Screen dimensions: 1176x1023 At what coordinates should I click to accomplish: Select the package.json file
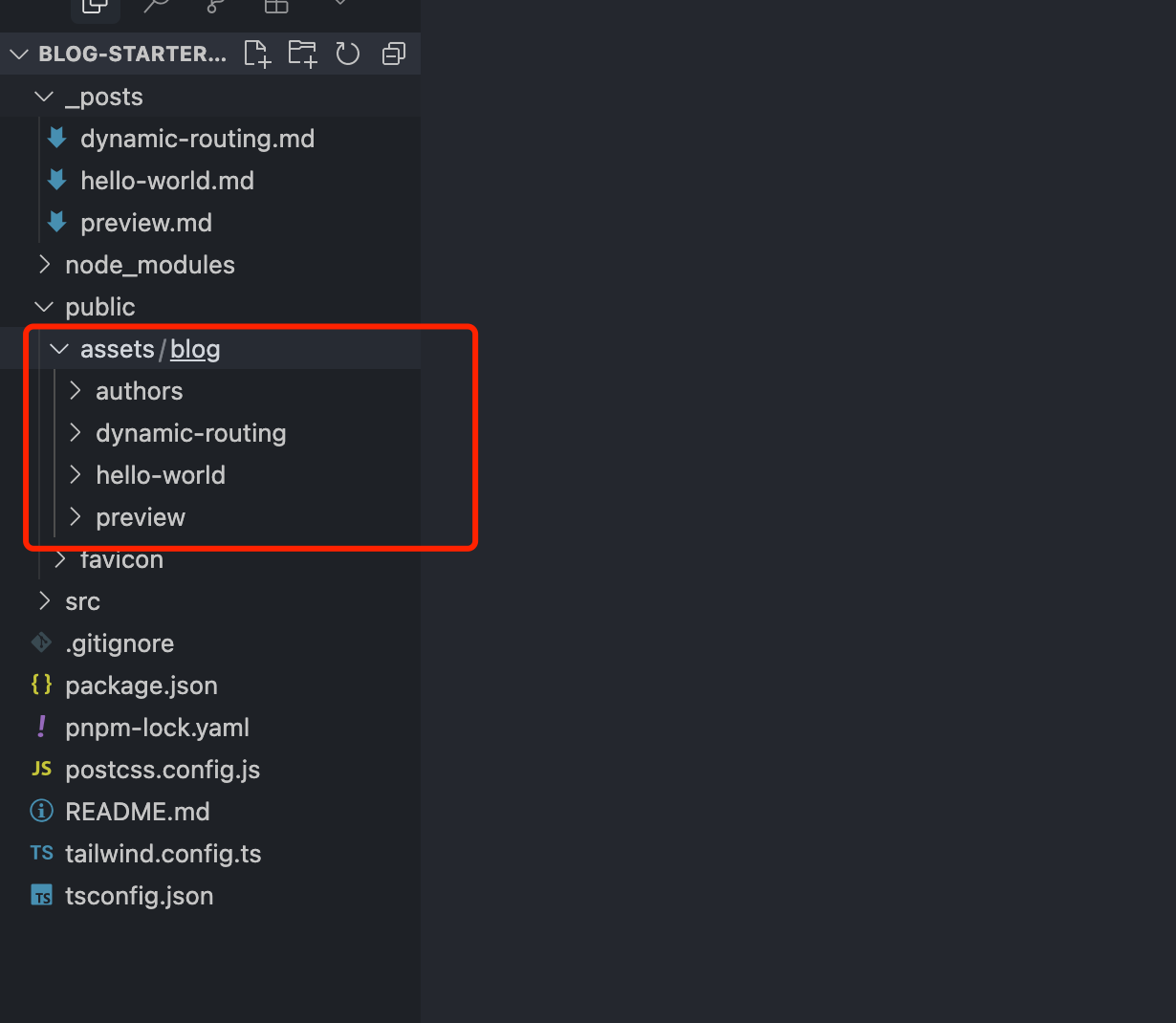point(142,686)
